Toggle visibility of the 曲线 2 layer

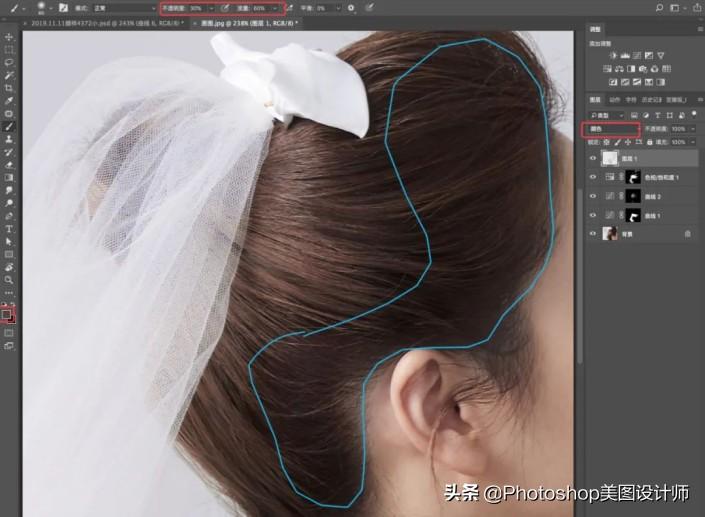pyautogui.click(x=592, y=196)
